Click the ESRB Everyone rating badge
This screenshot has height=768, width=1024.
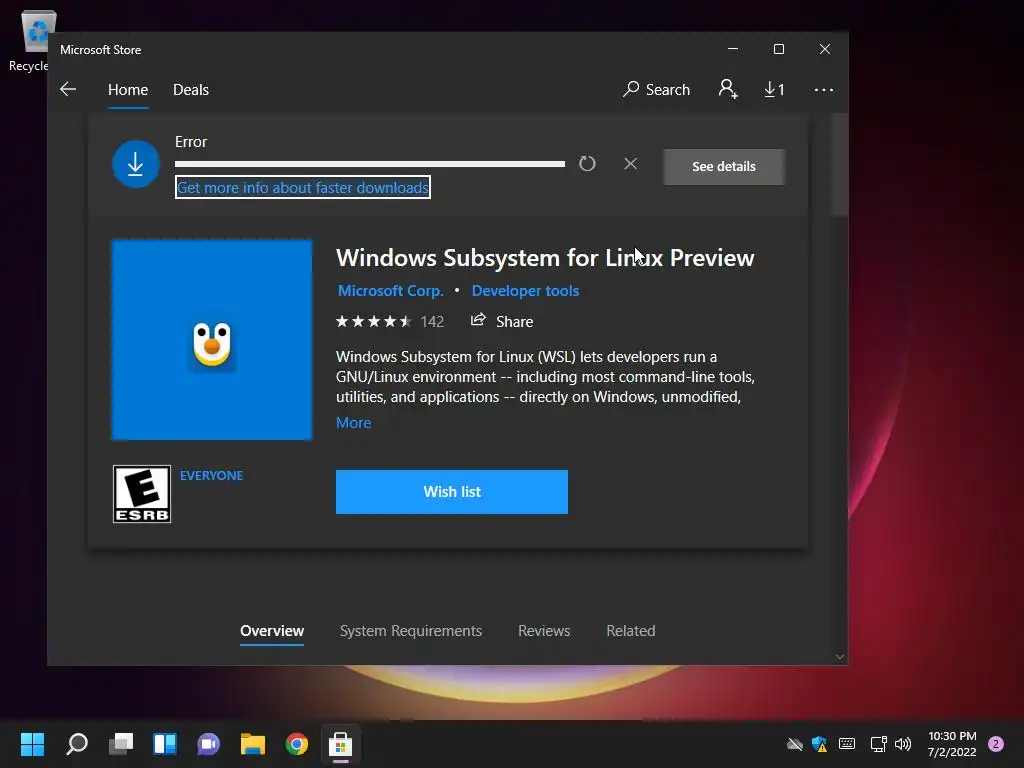pyautogui.click(x=142, y=494)
